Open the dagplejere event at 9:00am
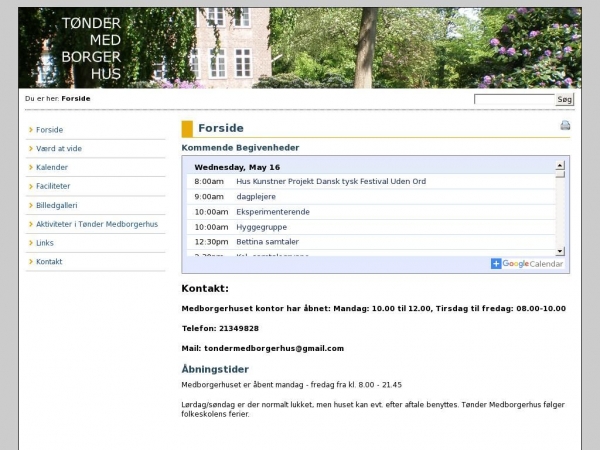The height and width of the screenshot is (450, 600). click(256, 197)
